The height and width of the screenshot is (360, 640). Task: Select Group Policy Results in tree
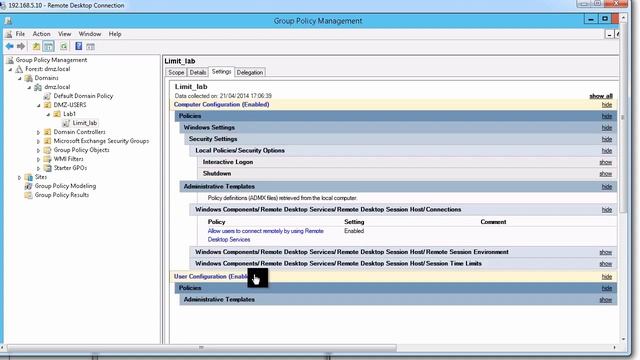click(x=62, y=195)
